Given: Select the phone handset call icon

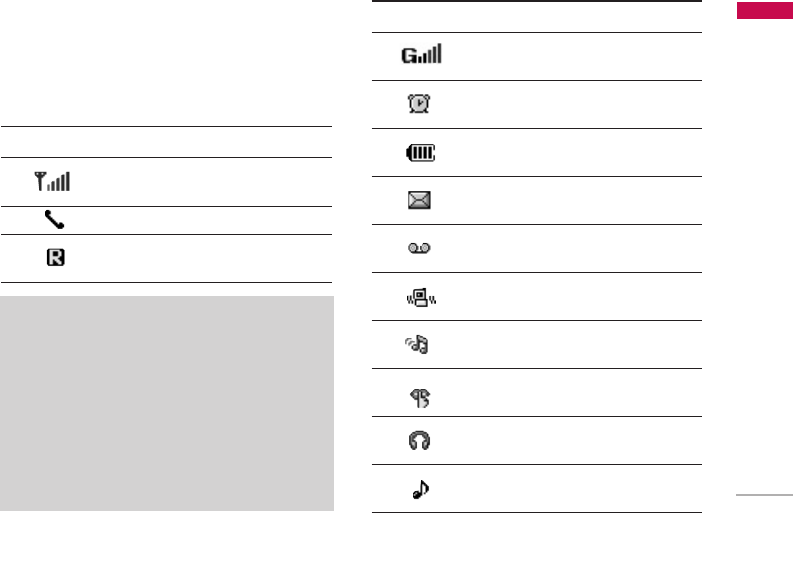Looking at the screenshot, I should [x=54, y=220].
